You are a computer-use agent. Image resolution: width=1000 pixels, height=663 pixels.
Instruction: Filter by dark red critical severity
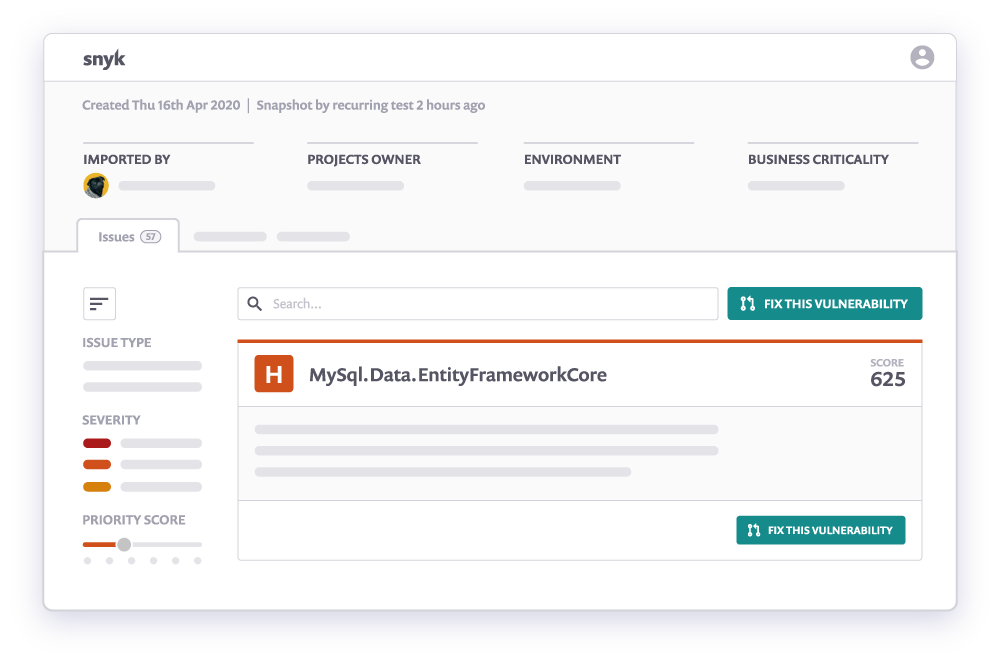click(x=97, y=443)
